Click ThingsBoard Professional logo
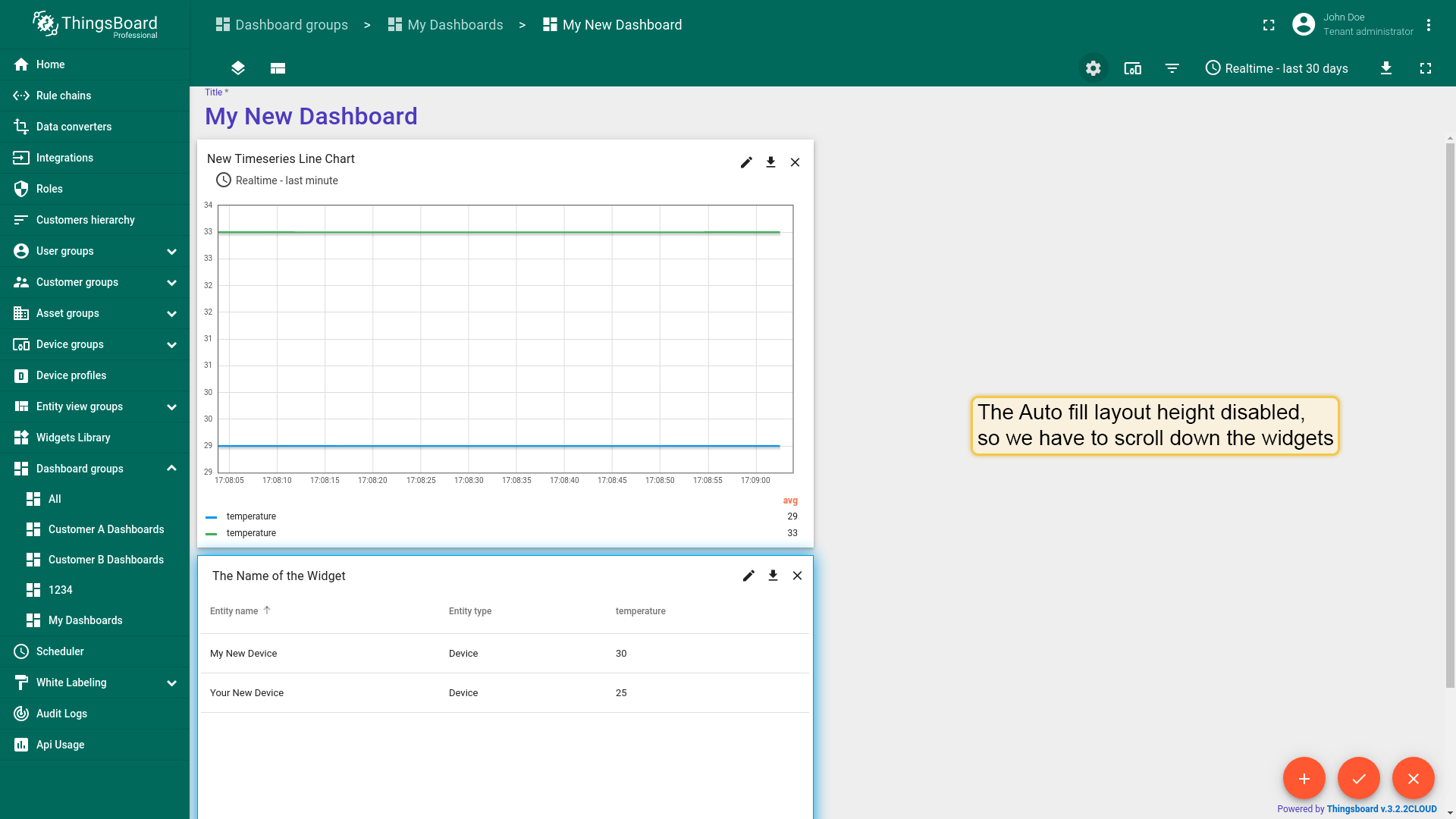This screenshot has width=1456, height=819. point(95,25)
